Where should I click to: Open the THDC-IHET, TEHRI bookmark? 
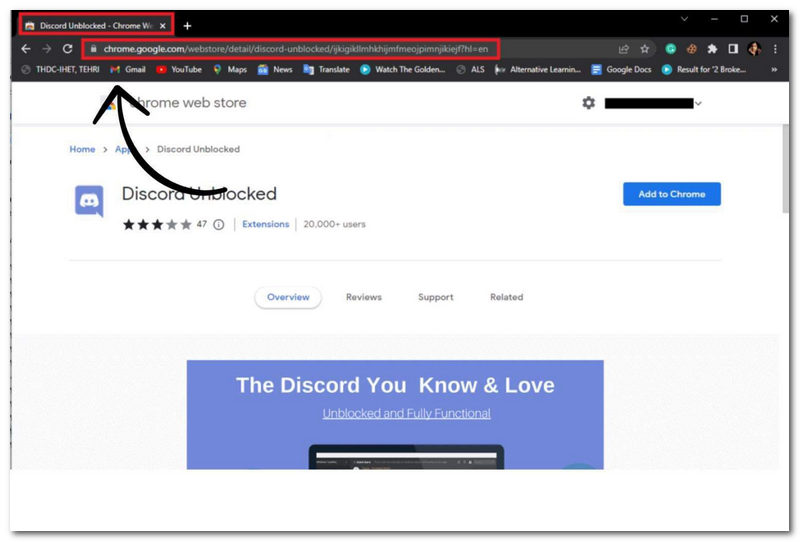60,69
